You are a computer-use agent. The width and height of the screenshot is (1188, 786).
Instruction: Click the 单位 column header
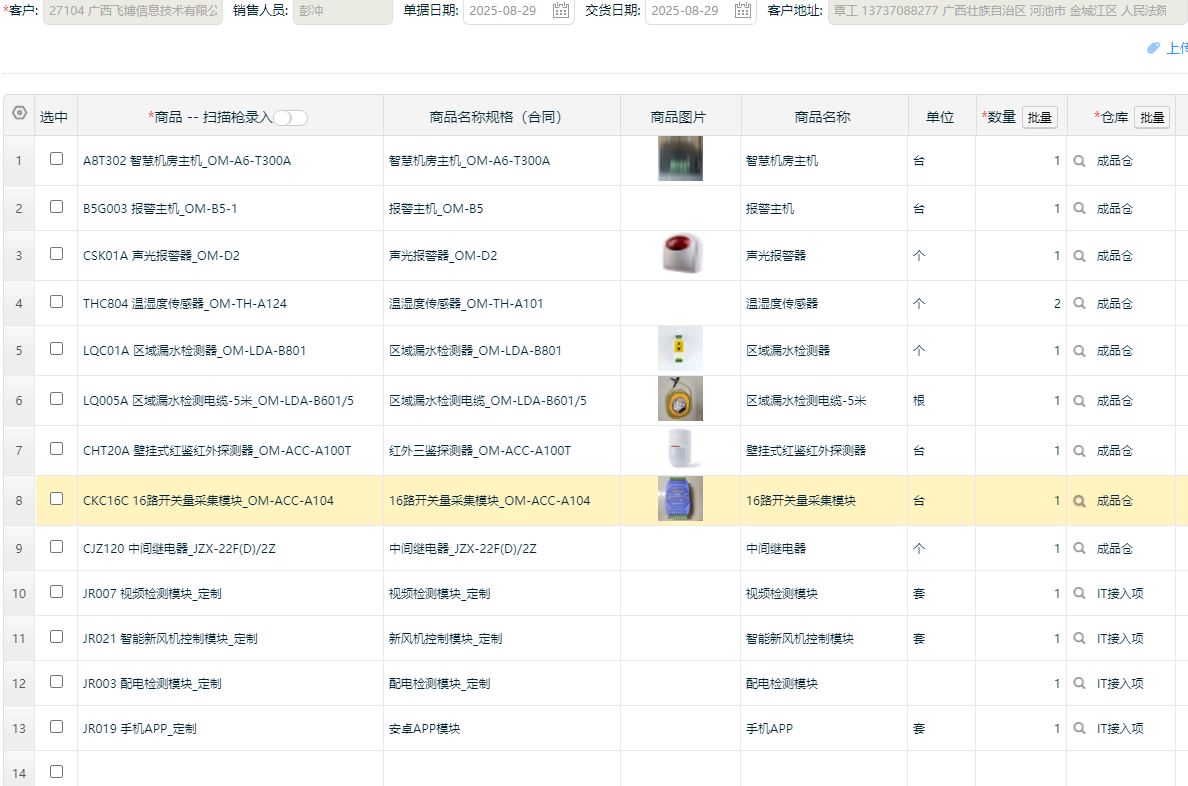(941, 117)
